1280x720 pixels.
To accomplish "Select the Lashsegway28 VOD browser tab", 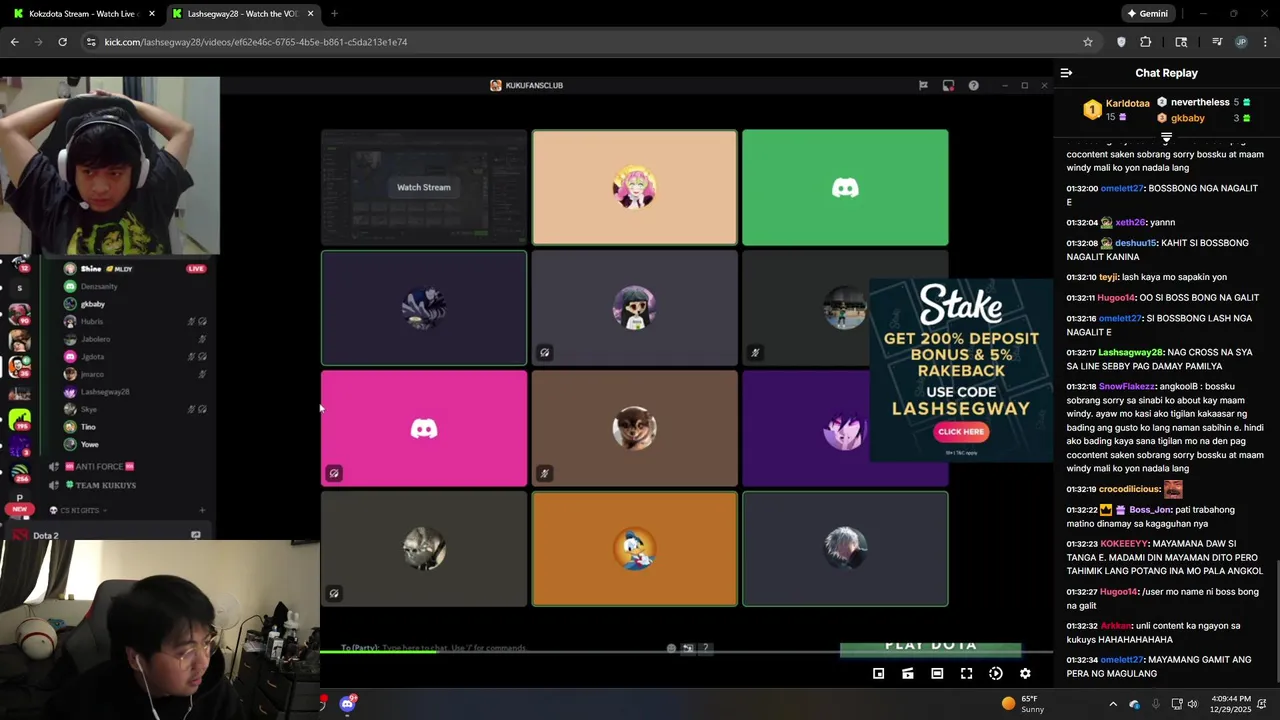I will pyautogui.click(x=242, y=14).
